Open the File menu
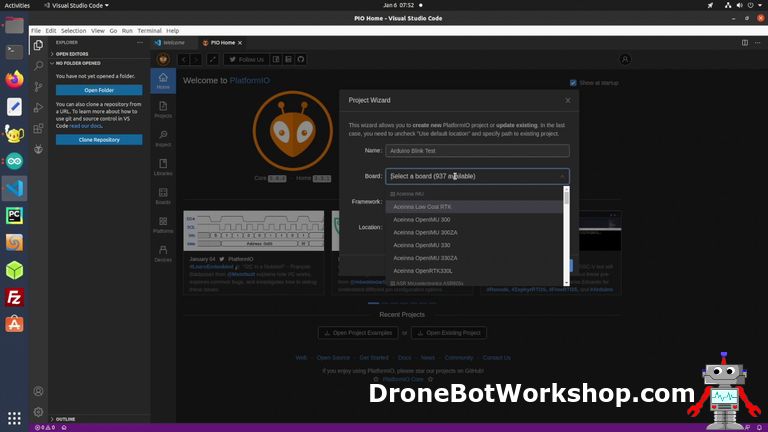The width and height of the screenshot is (768, 432). pos(36,30)
